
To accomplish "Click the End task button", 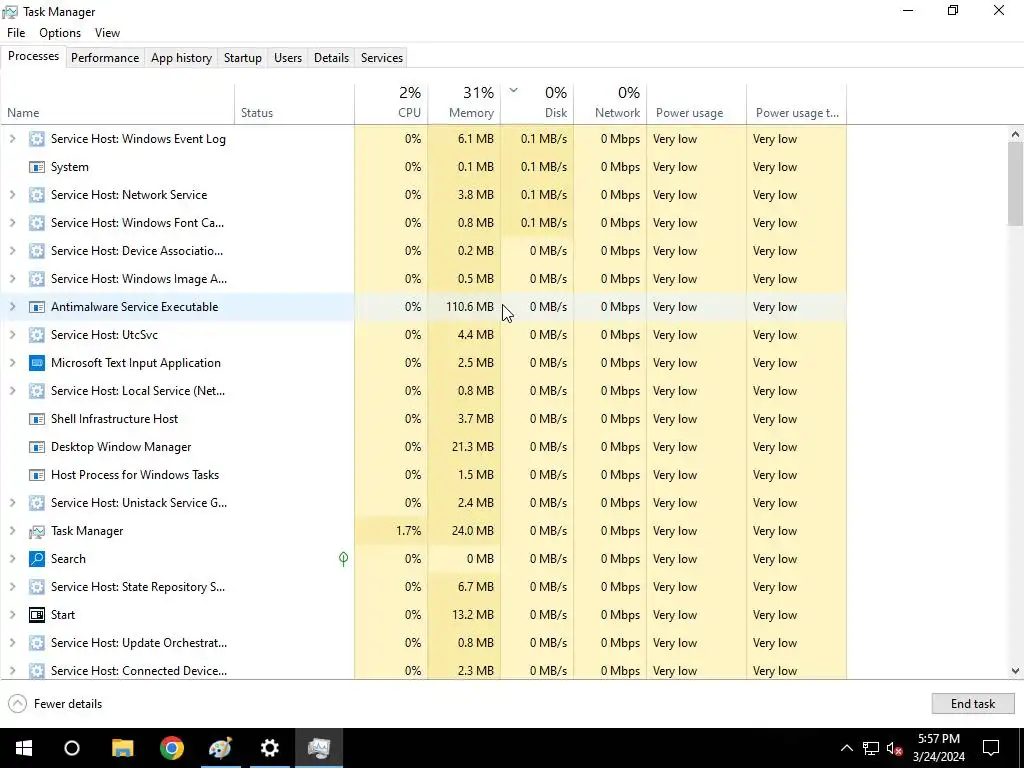I will 973,704.
